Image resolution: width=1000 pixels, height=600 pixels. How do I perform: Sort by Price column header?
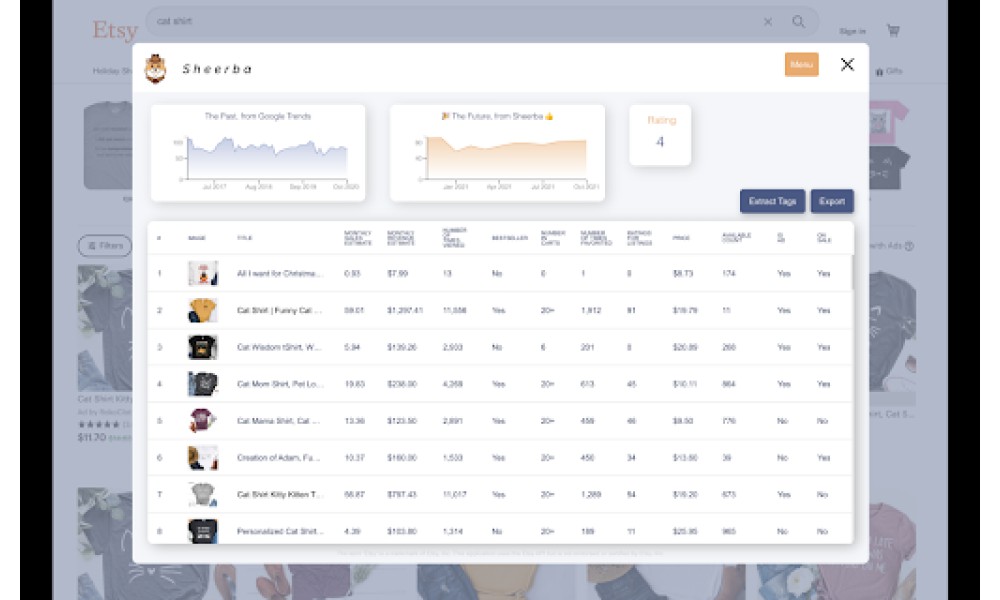[x=681, y=238]
